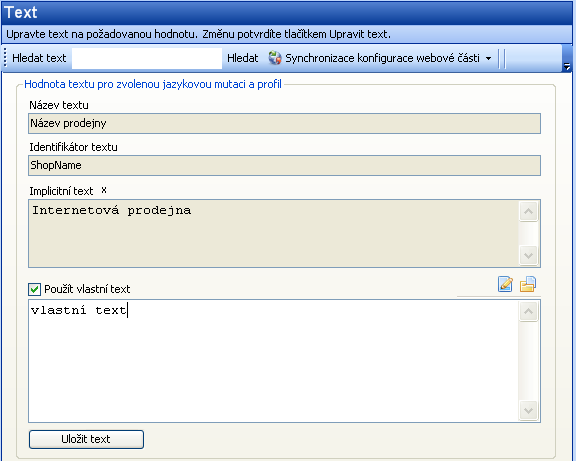The width and height of the screenshot is (576, 461).
Task: Click the open folder icon above custom text
Action: click(x=528, y=284)
